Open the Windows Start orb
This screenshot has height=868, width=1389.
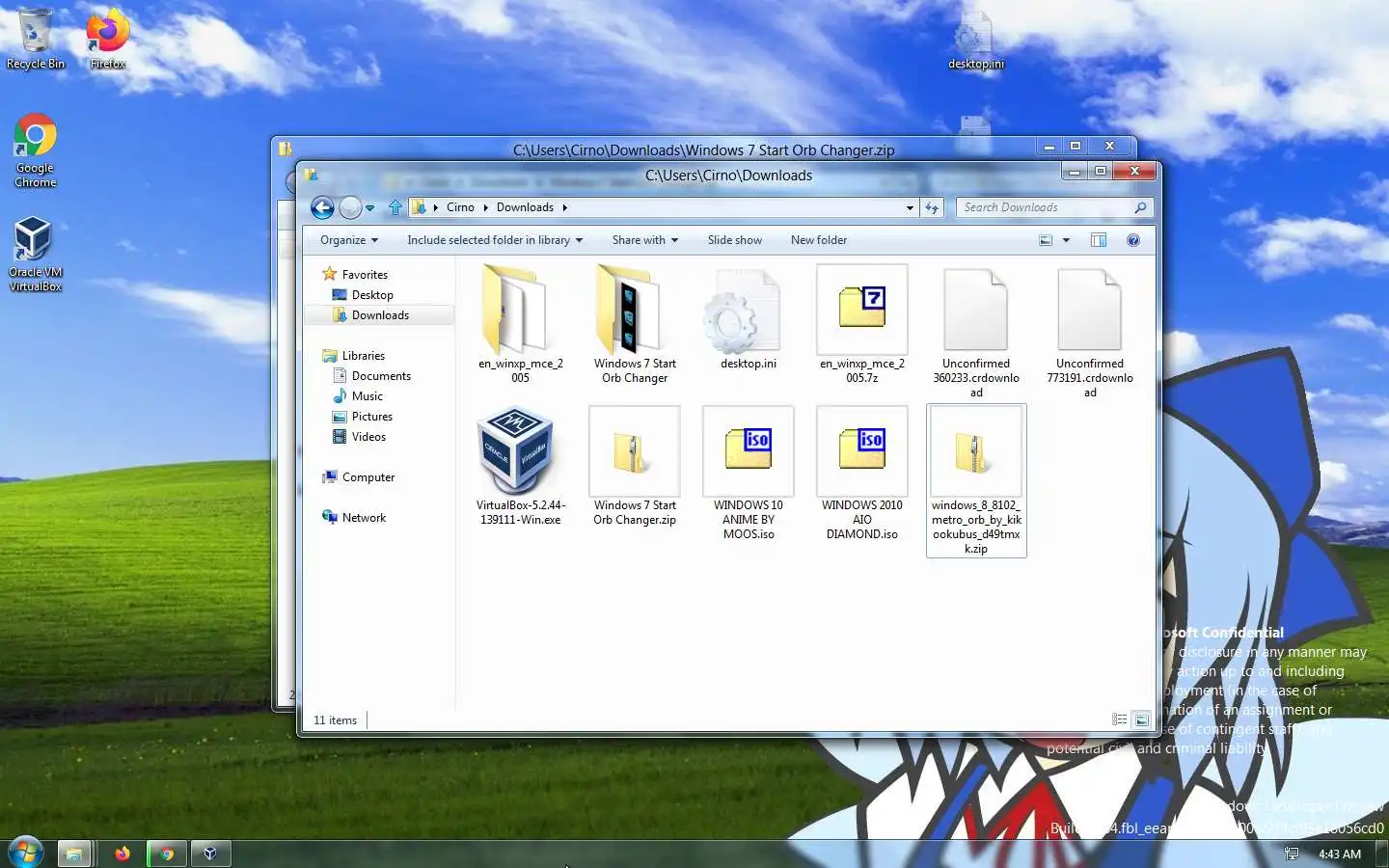pos(25,853)
